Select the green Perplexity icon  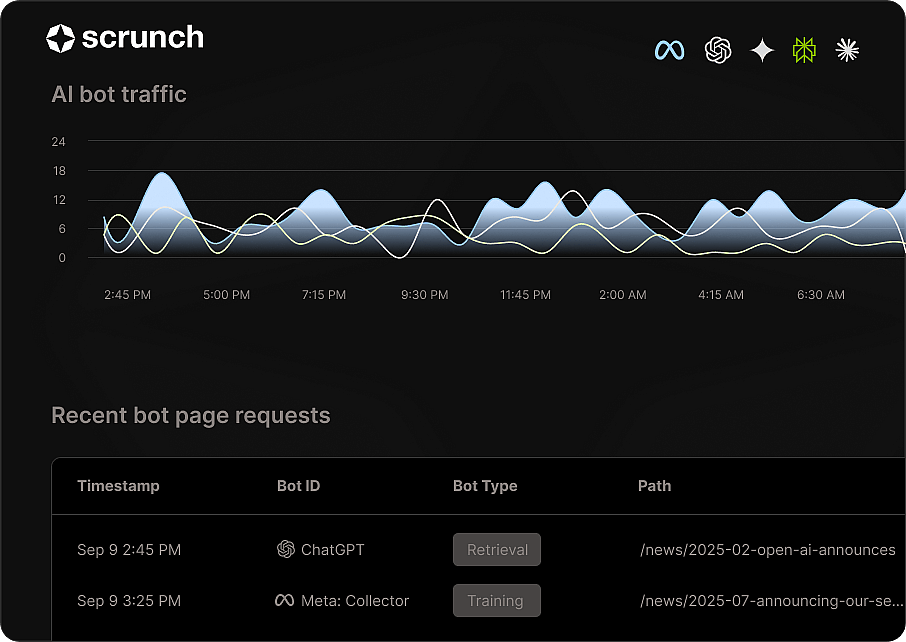coord(804,50)
